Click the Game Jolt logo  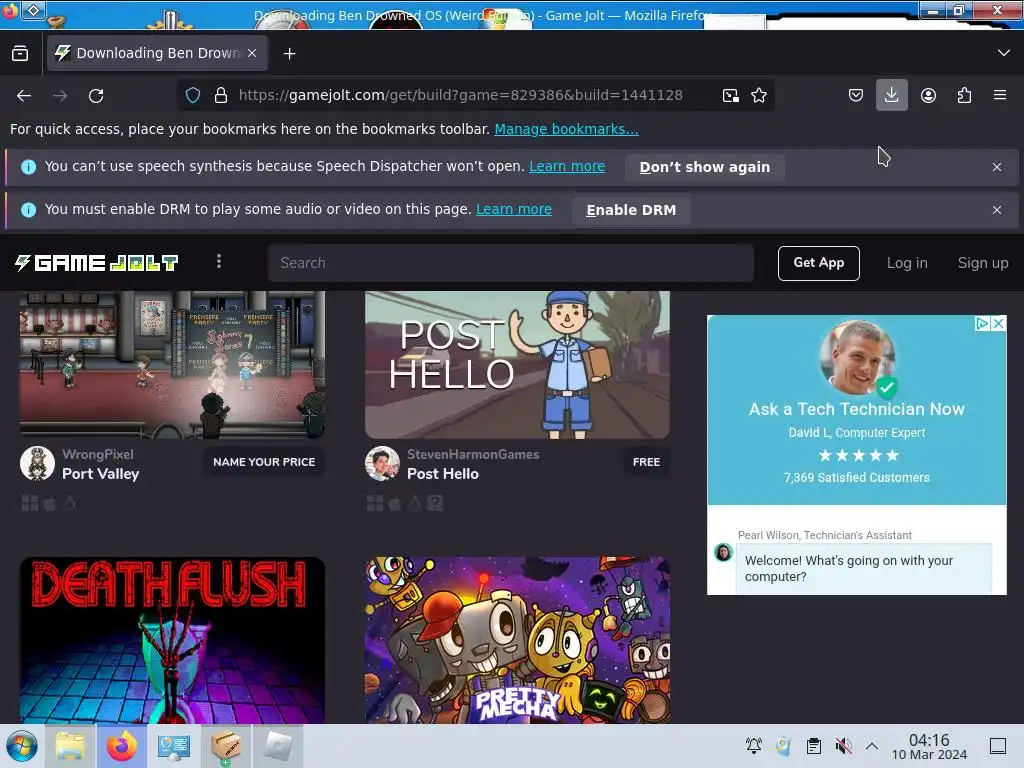pyautogui.click(x=97, y=263)
